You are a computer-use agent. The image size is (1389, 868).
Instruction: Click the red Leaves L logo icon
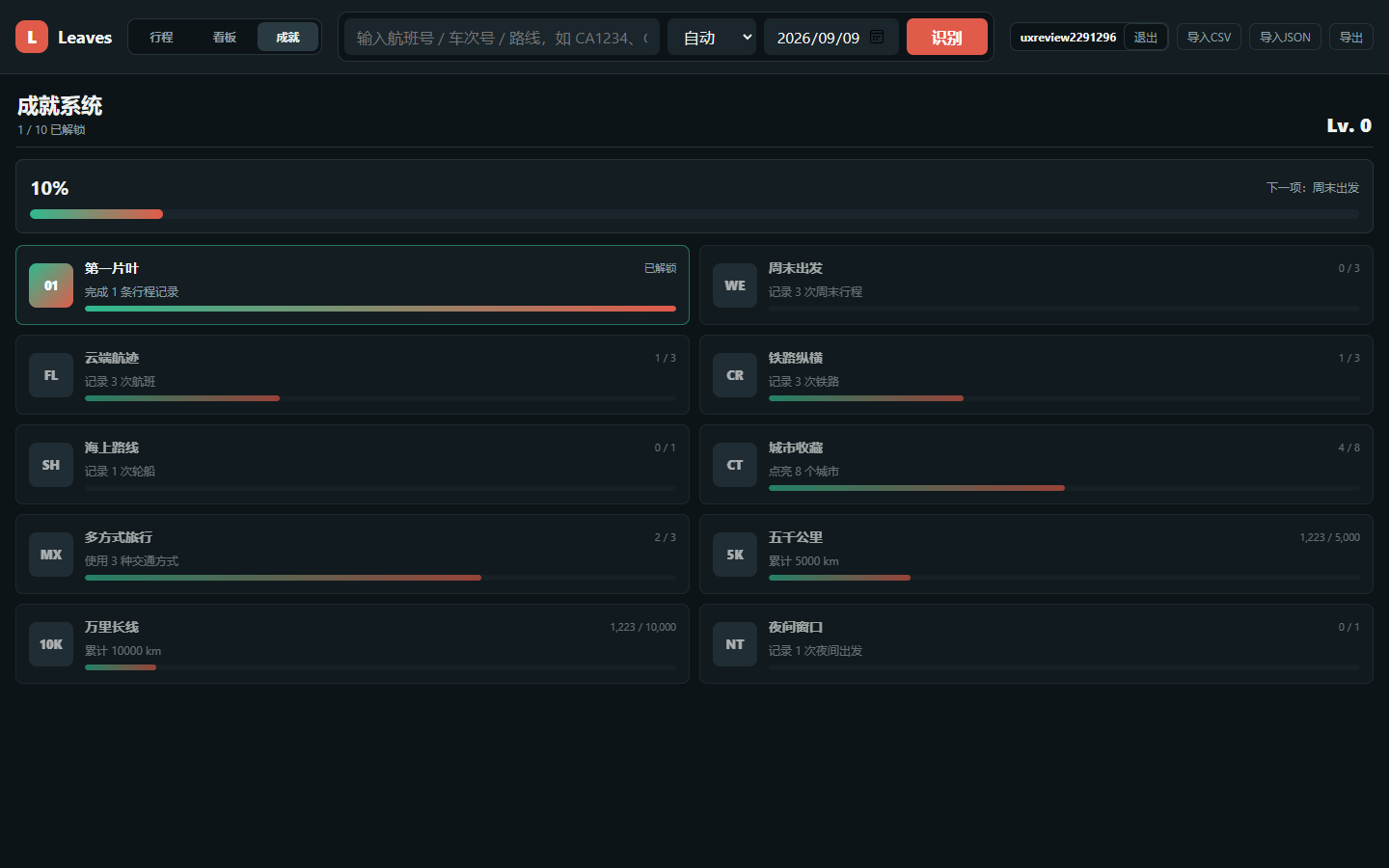(x=32, y=37)
